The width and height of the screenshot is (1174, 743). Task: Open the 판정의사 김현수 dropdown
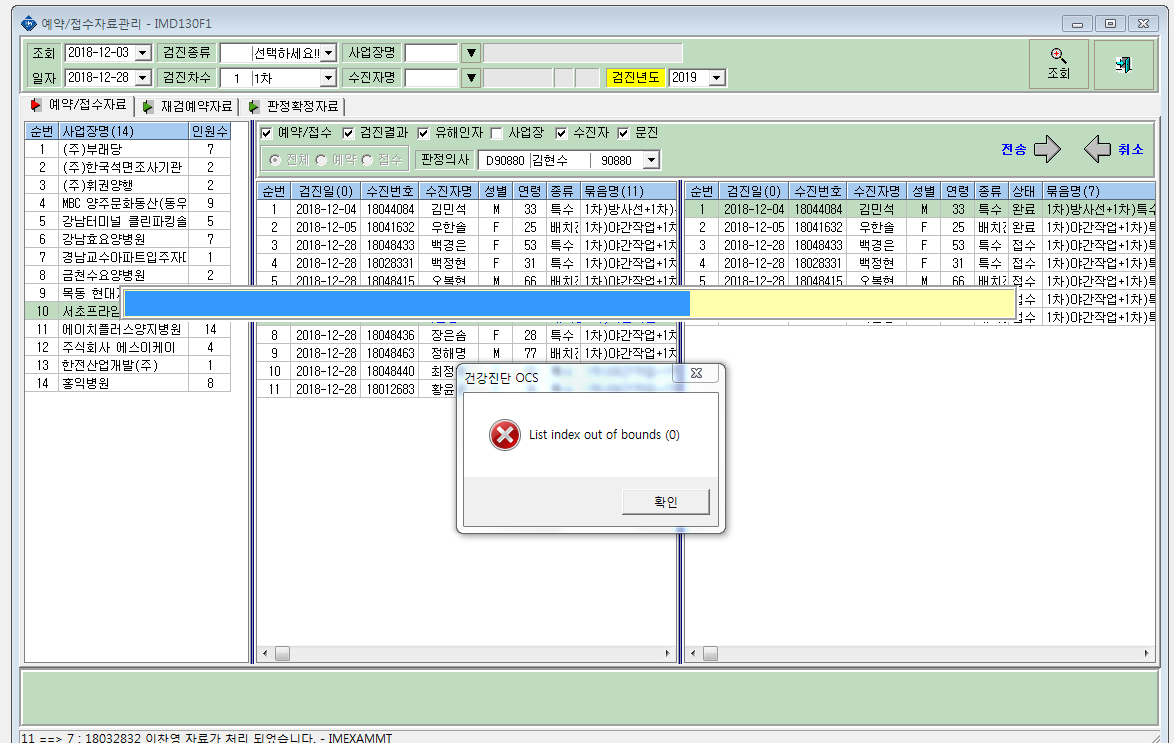click(651, 160)
